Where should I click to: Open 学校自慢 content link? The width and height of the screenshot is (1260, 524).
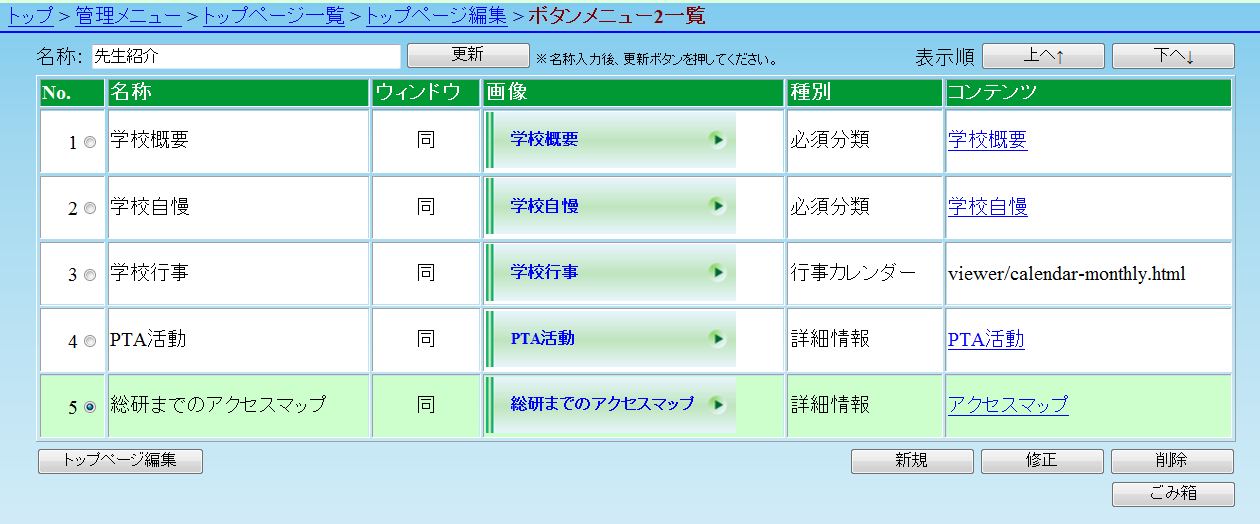click(x=987, y=206)
